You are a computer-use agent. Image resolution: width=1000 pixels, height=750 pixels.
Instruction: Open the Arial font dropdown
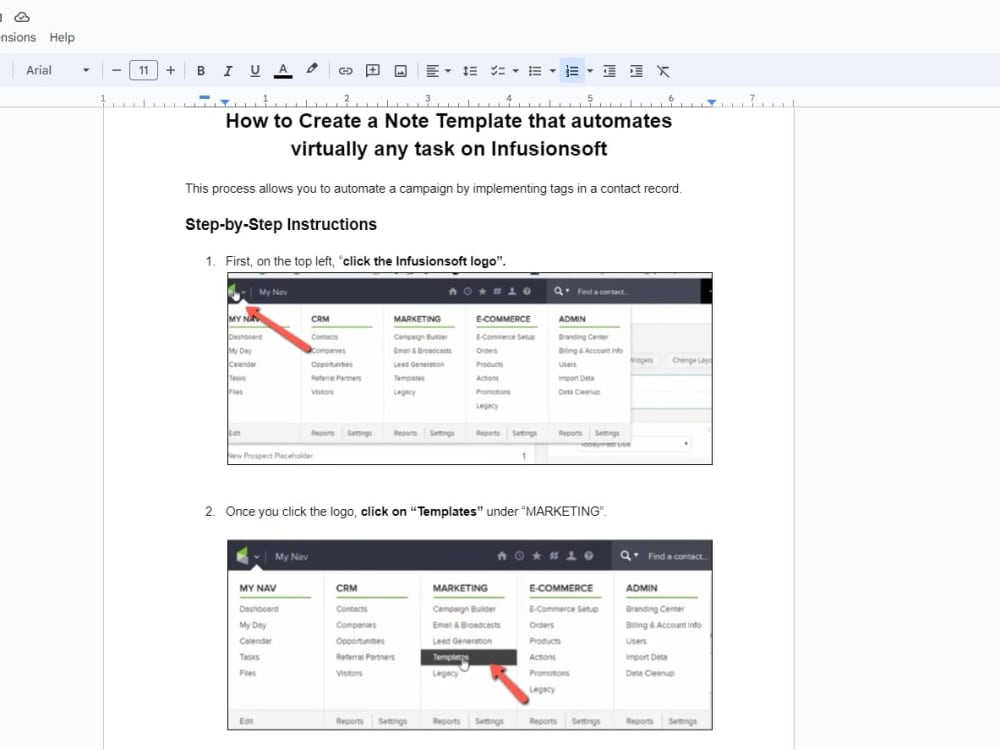click(x=57, y=70)
